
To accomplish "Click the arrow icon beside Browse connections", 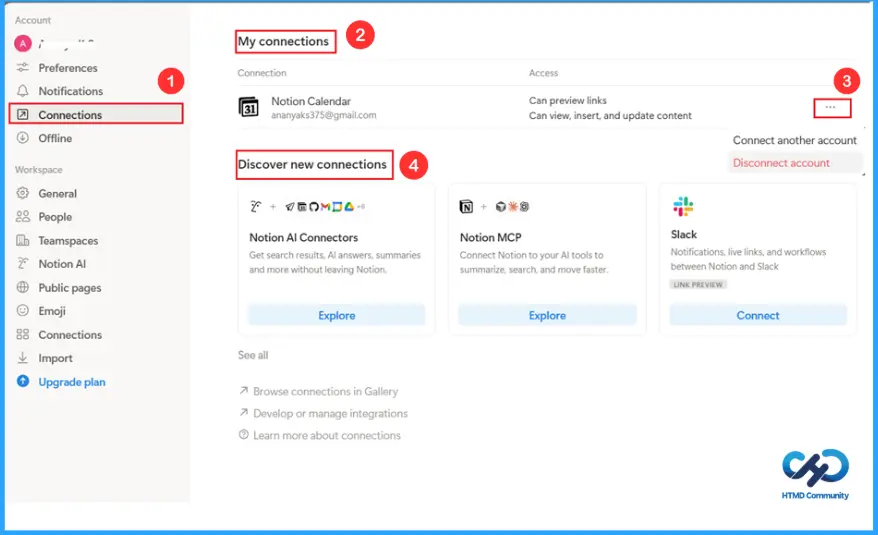I will [244, 390].
